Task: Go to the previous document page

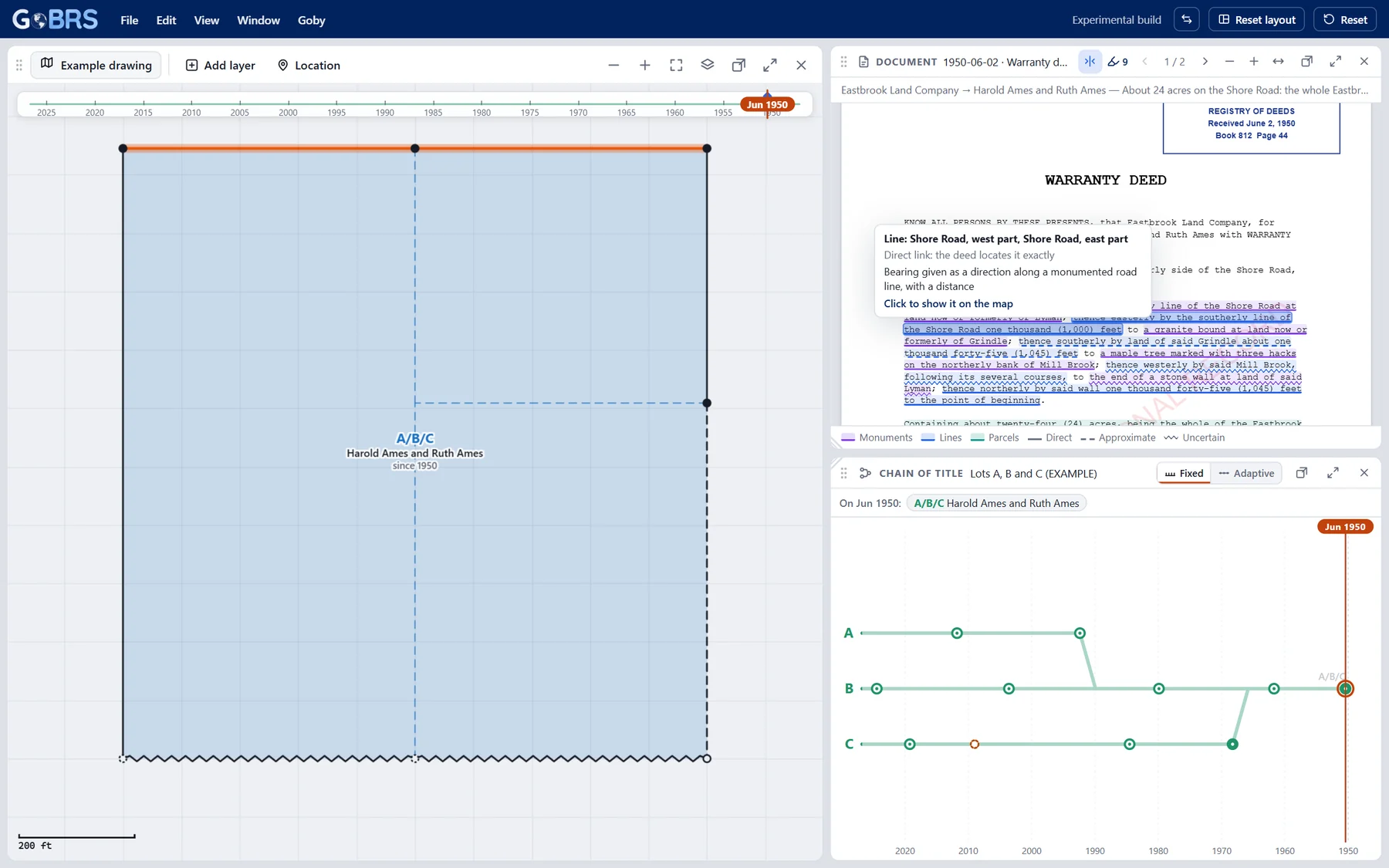Action: (x=1145, y=62)
